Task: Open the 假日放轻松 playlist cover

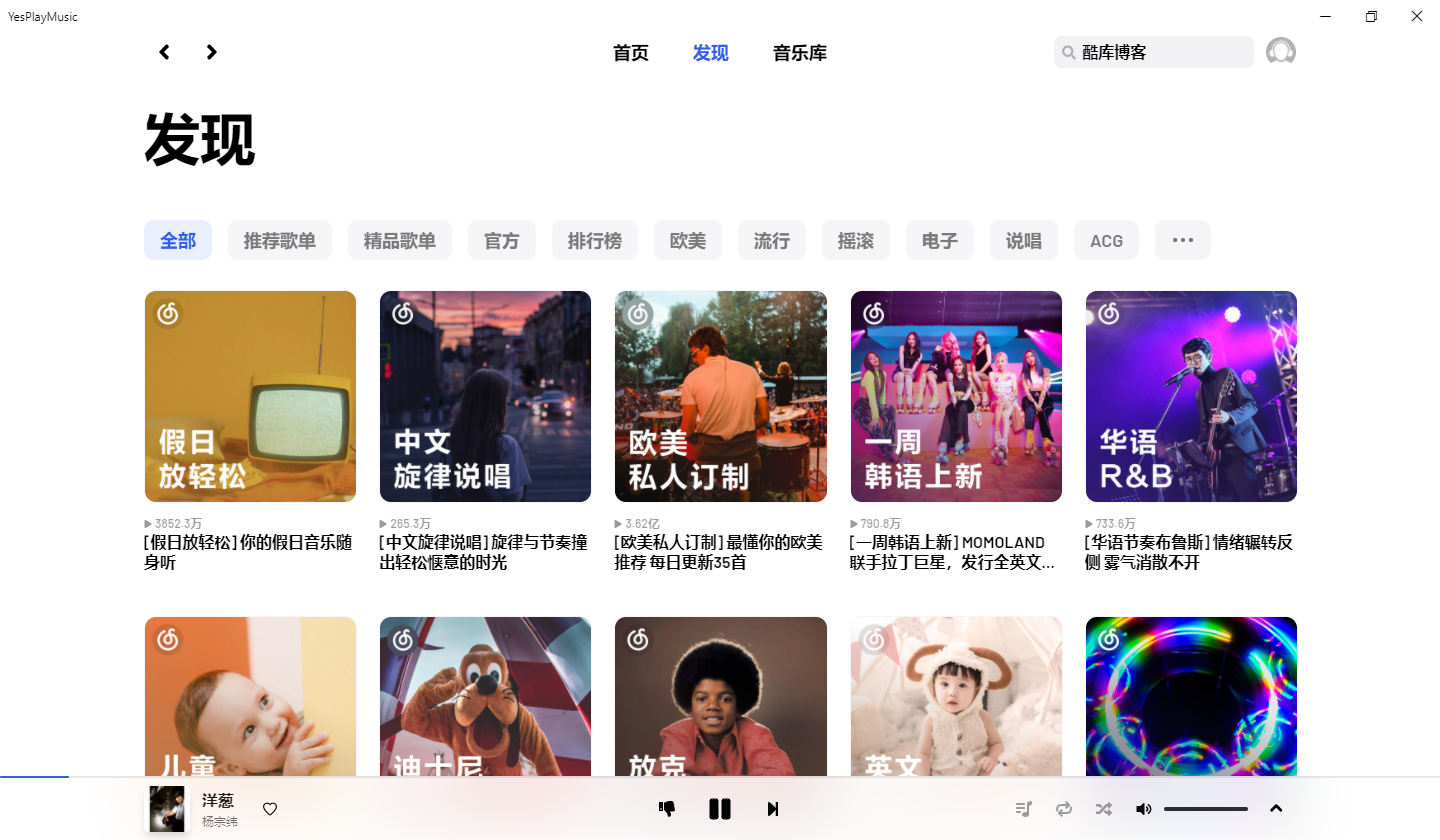Action: click(x=250, y=396)
